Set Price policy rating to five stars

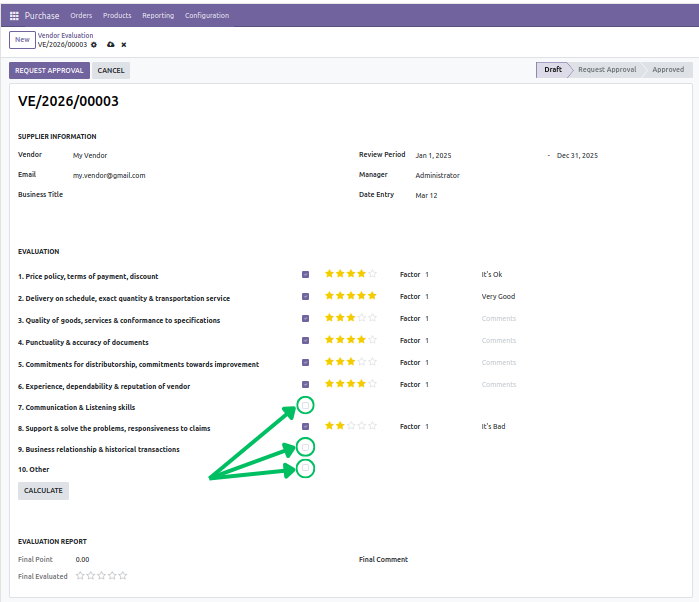tap(373, 274)
